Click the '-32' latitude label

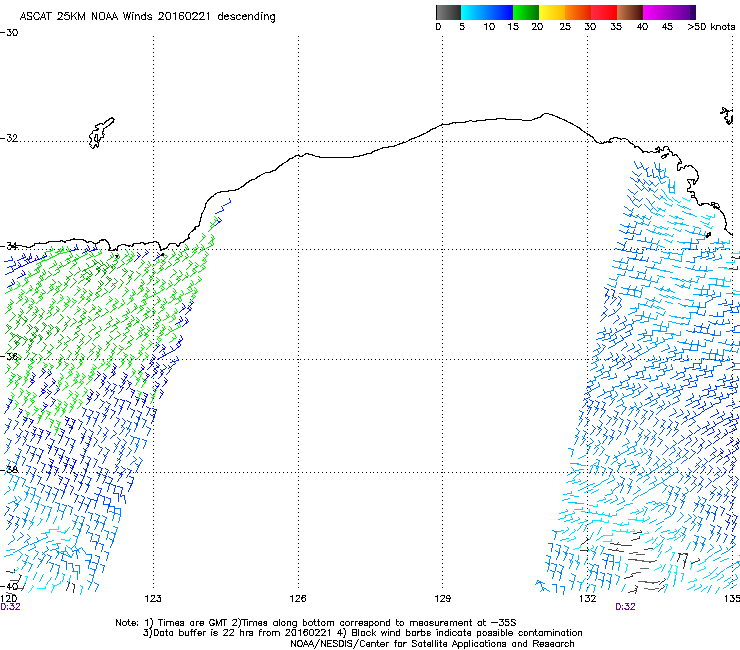click(x=9, y=138)
